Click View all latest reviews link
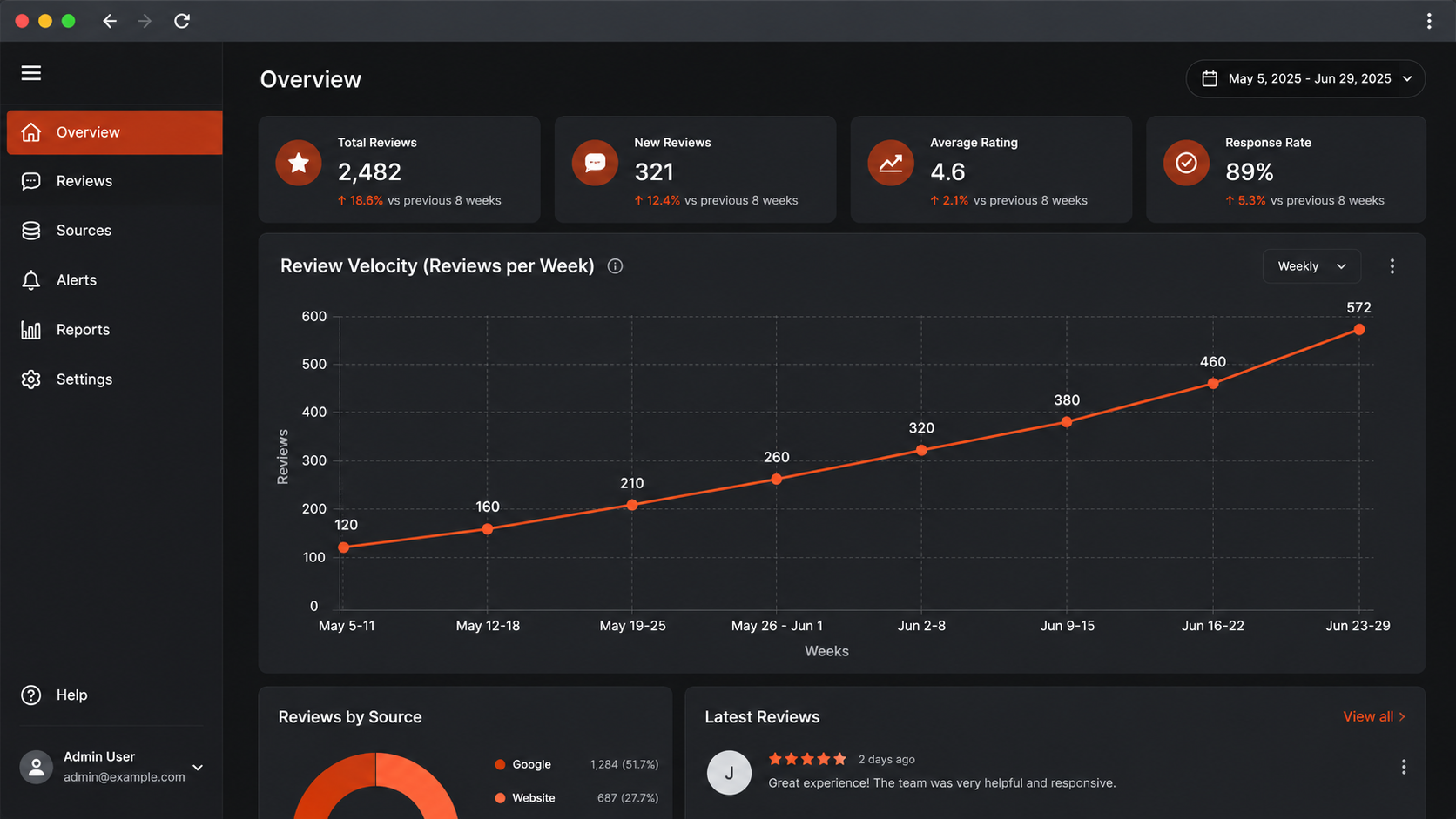The height and width of the screenshot is (819, 1456). 1374,716
